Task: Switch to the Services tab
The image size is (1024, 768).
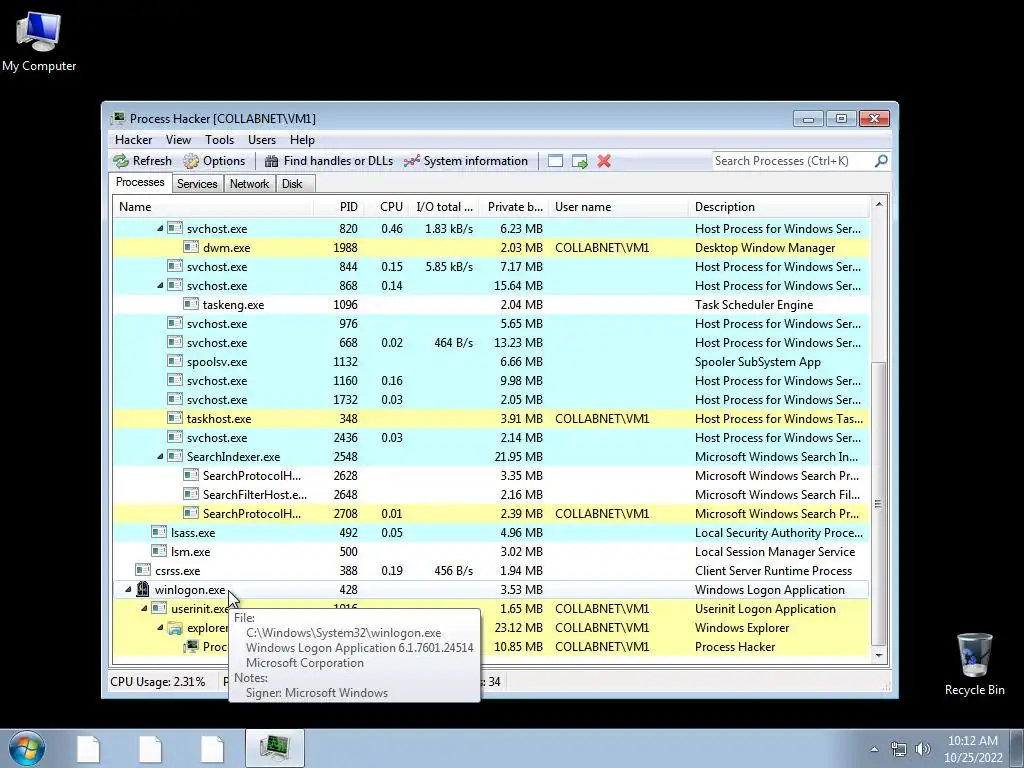Action: [x=197, y=184]
